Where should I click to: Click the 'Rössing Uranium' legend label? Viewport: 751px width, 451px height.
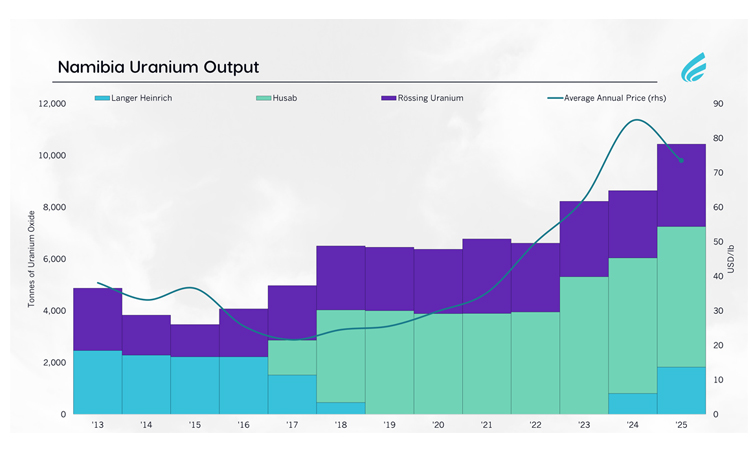tap(430, 98)
